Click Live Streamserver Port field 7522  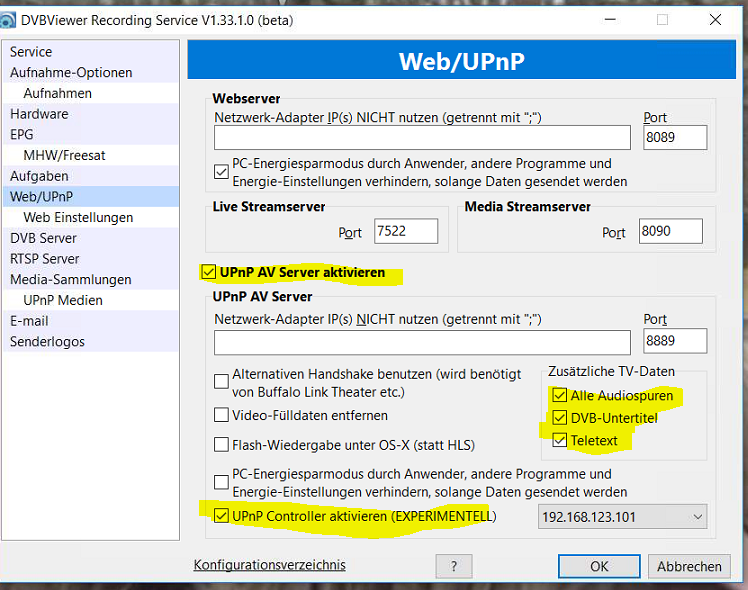pos(406,231)
